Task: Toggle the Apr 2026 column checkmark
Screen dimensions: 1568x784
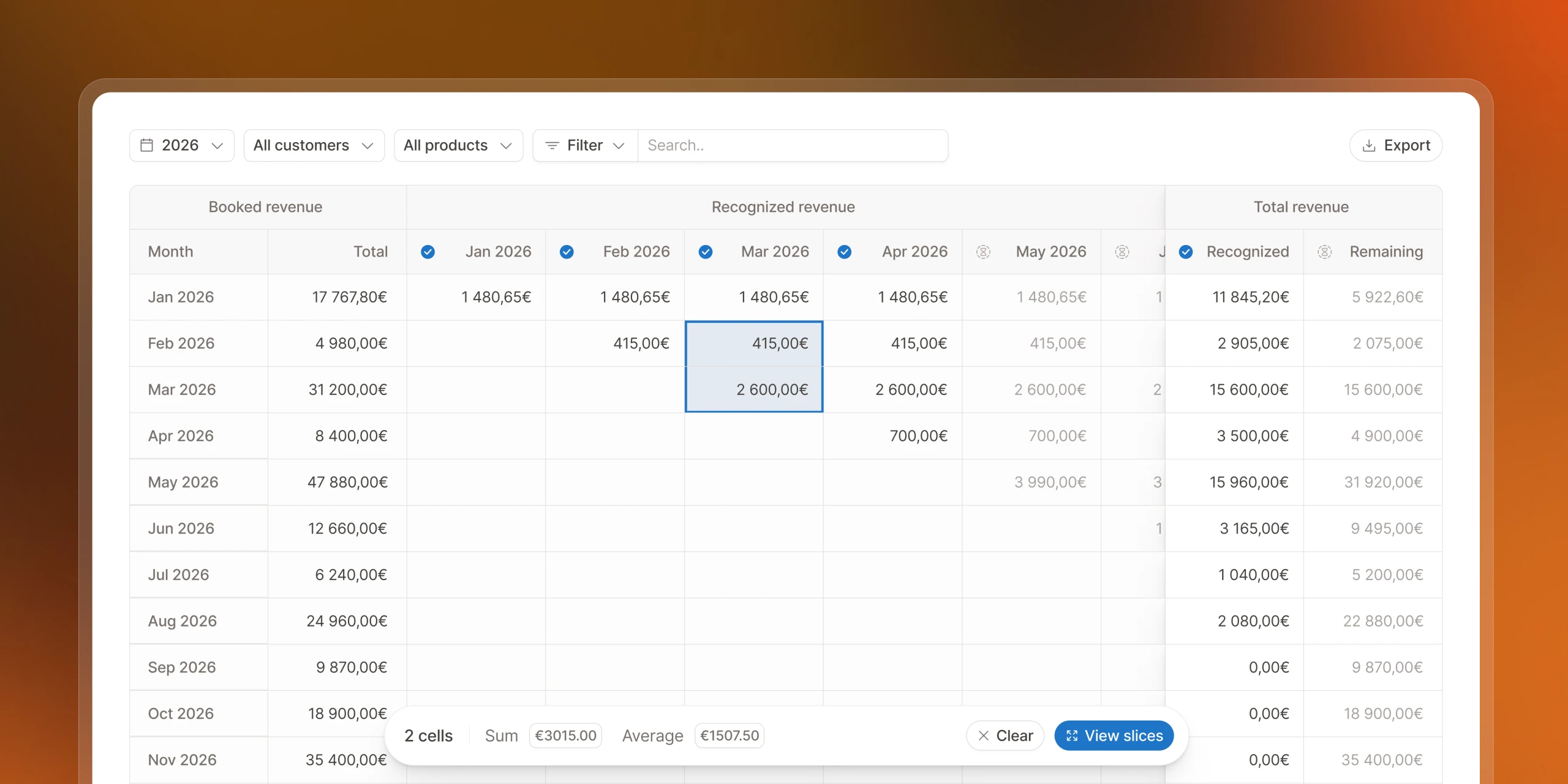Action: pyautogui.click(x=845, y=252)
